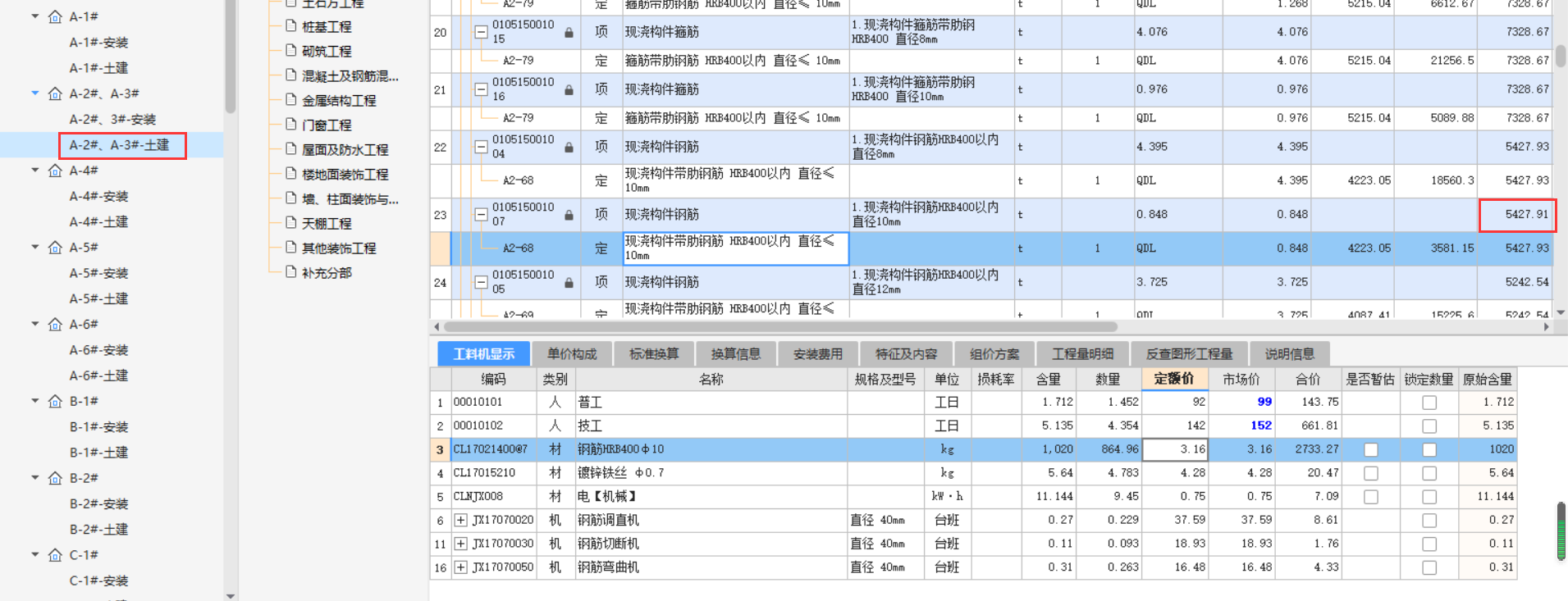Viewport: 1568px width, 601px height.
Task: Click the document icon next to 金属结构工程
Action: point(290,99)
